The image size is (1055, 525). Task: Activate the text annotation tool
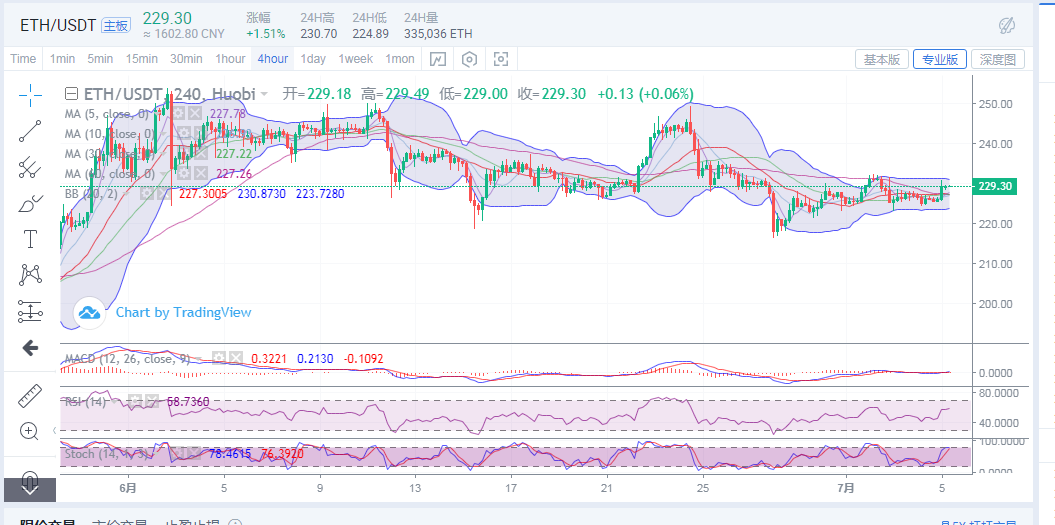click(30, 239)
